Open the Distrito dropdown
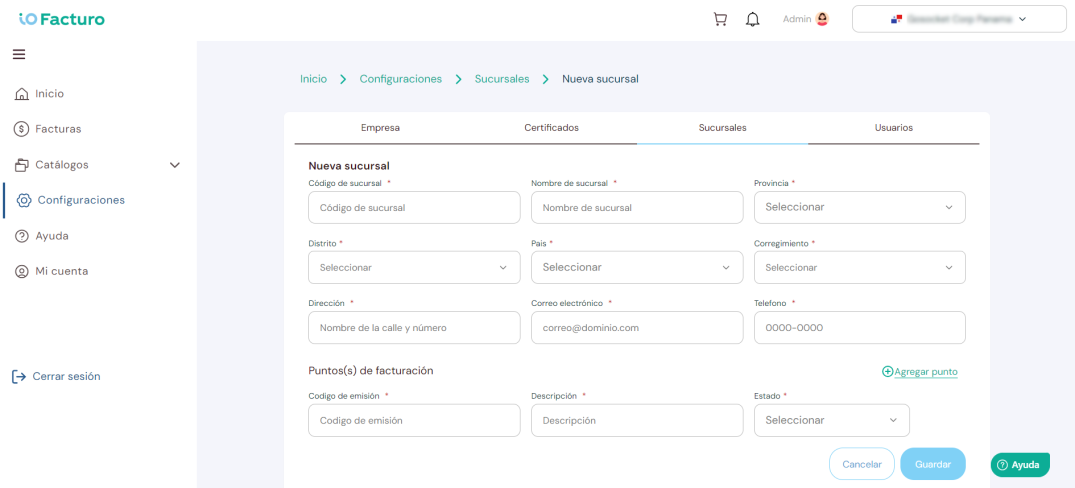Image resolution: width=1075 pixels, height=488 pixels. point(414,267)
